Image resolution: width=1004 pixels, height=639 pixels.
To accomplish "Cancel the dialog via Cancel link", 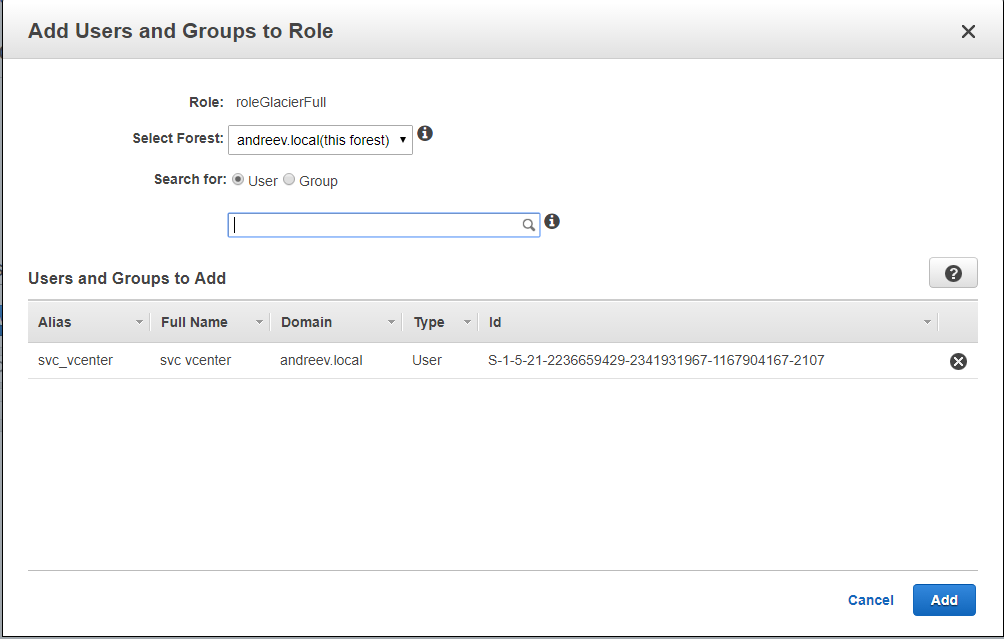I will [x=870, y=600].
